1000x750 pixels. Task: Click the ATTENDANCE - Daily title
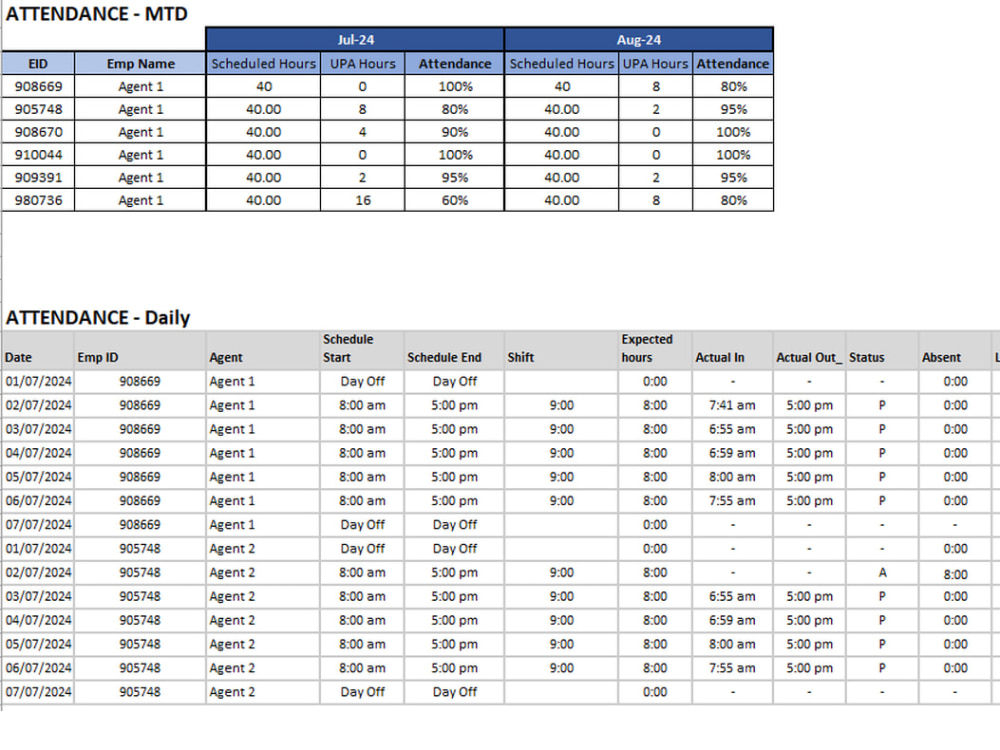pos(98,317)
